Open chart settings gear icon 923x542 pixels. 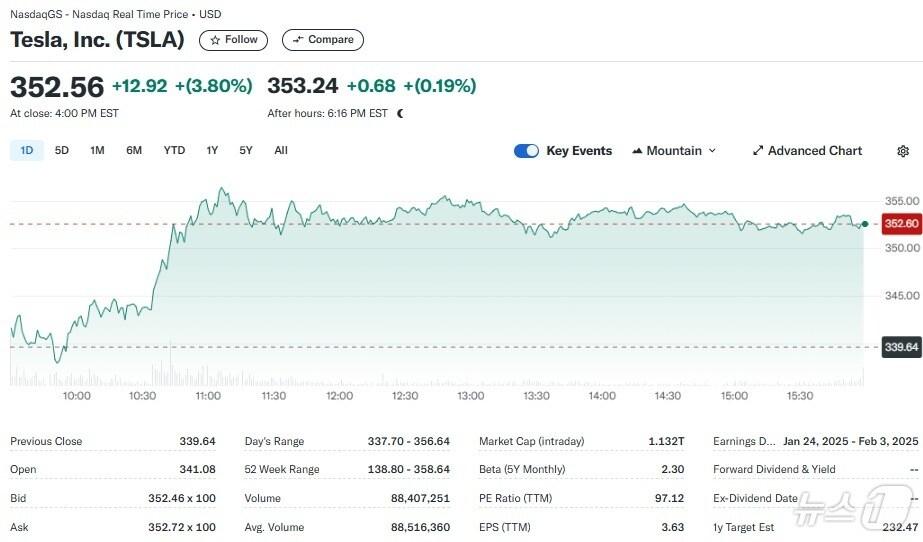click(x=903, y=151)
